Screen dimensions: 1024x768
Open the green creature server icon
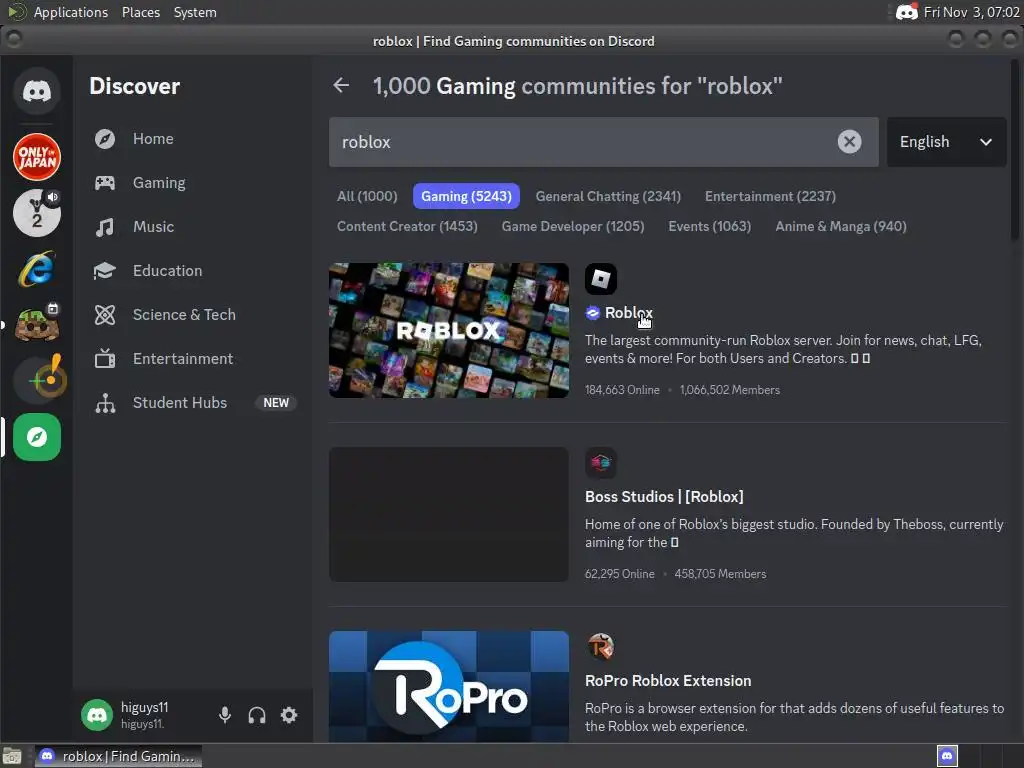(37, 325)
